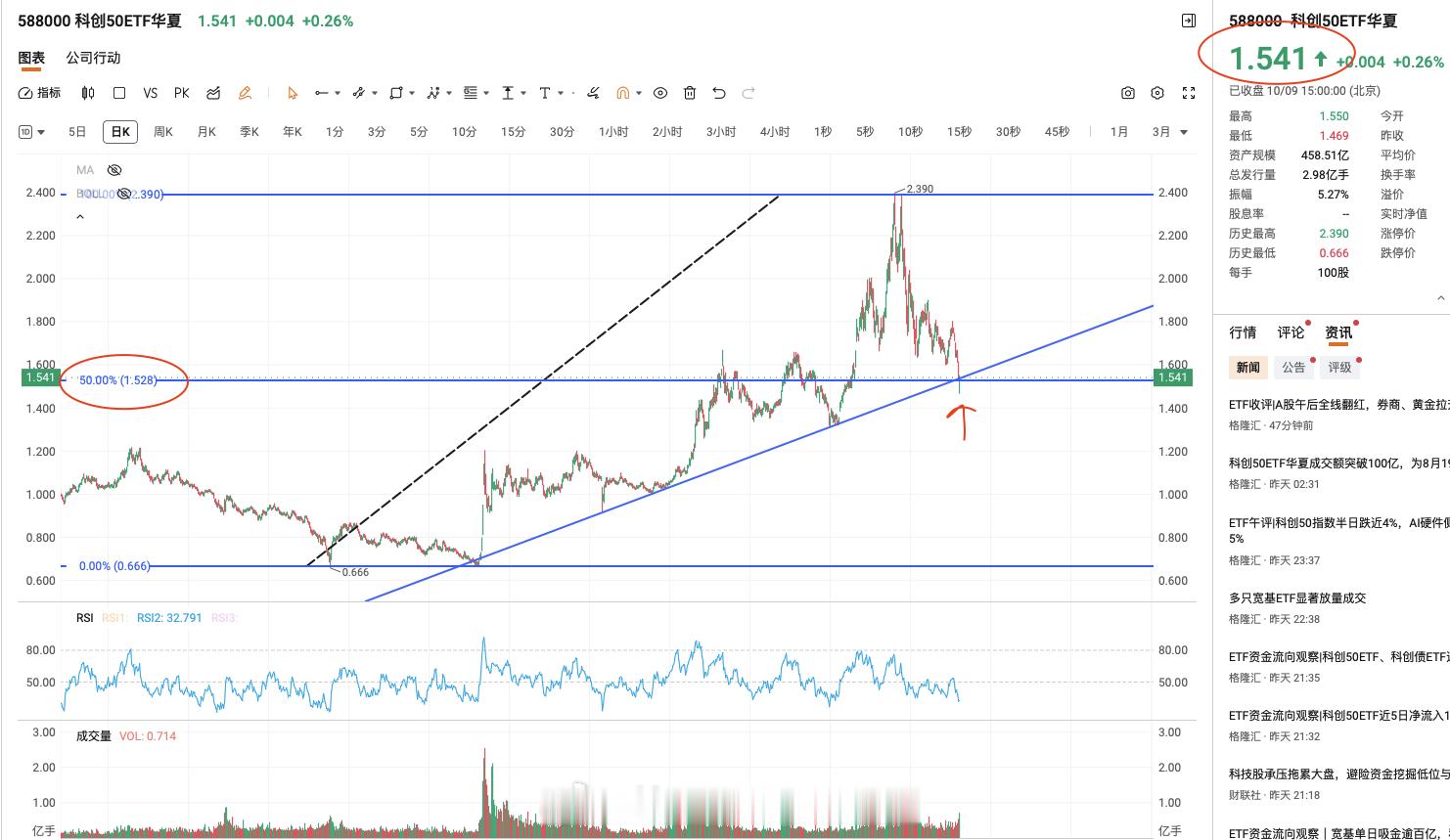Delete drawings with the trash icon
The width and height of the screenshot is (1450, 840).
tap(690, 93)
